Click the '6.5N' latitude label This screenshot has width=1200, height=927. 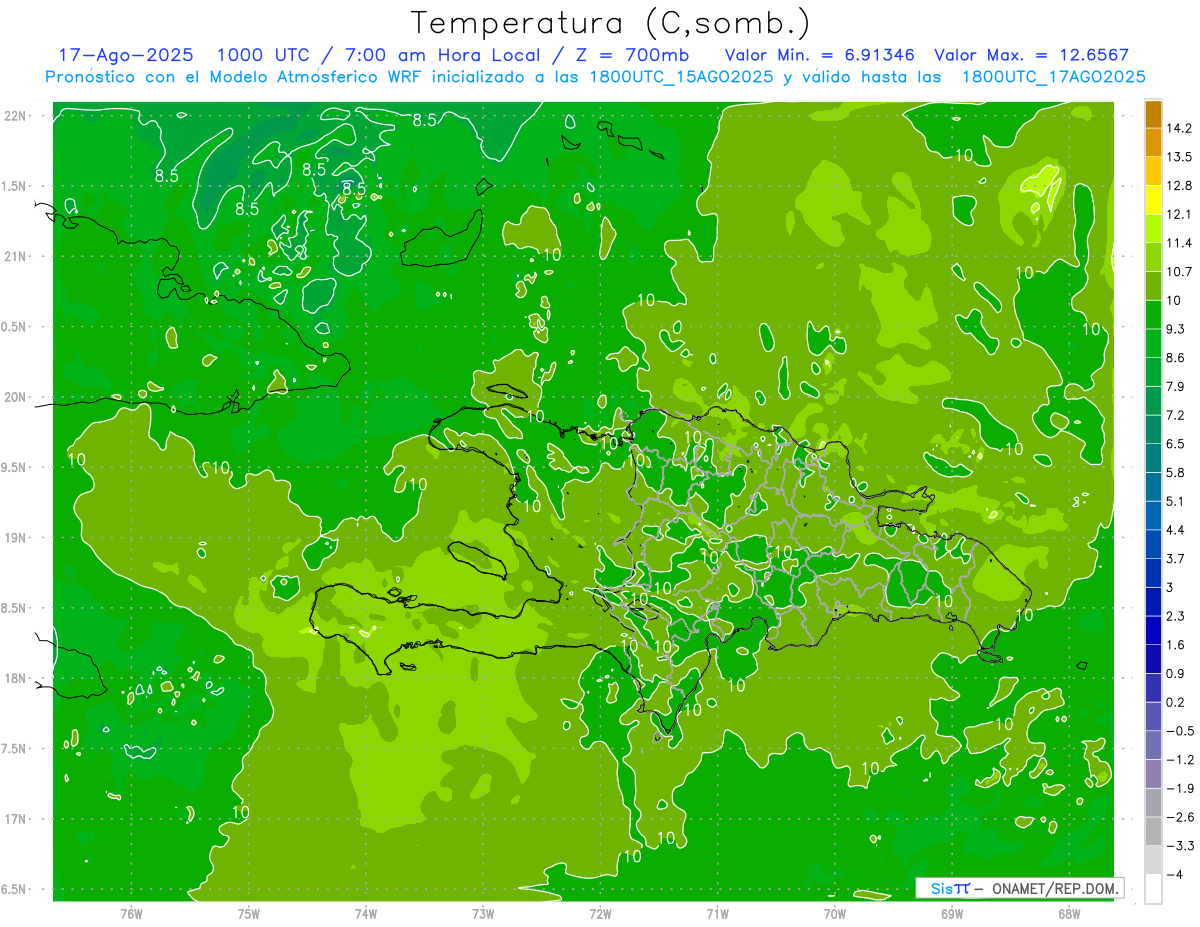(14, 890)
